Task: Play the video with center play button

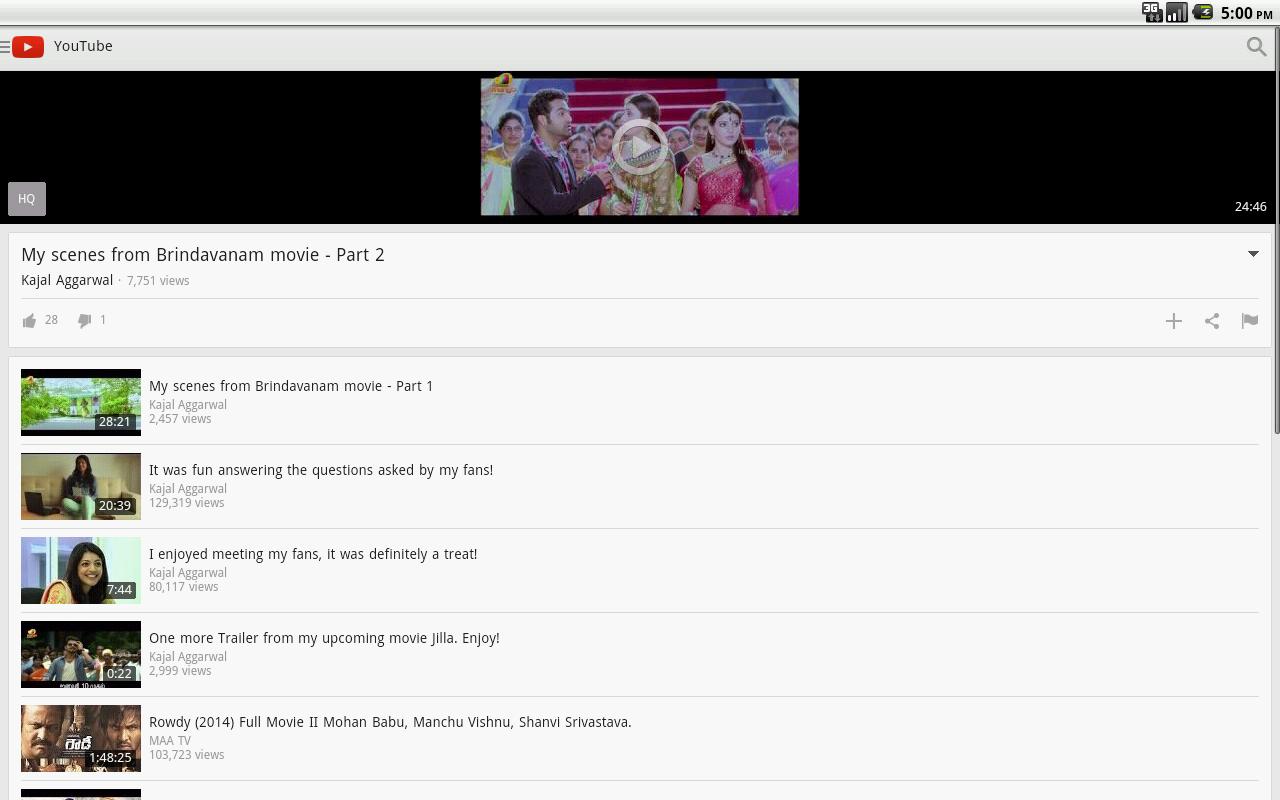Action: [640, 147]
